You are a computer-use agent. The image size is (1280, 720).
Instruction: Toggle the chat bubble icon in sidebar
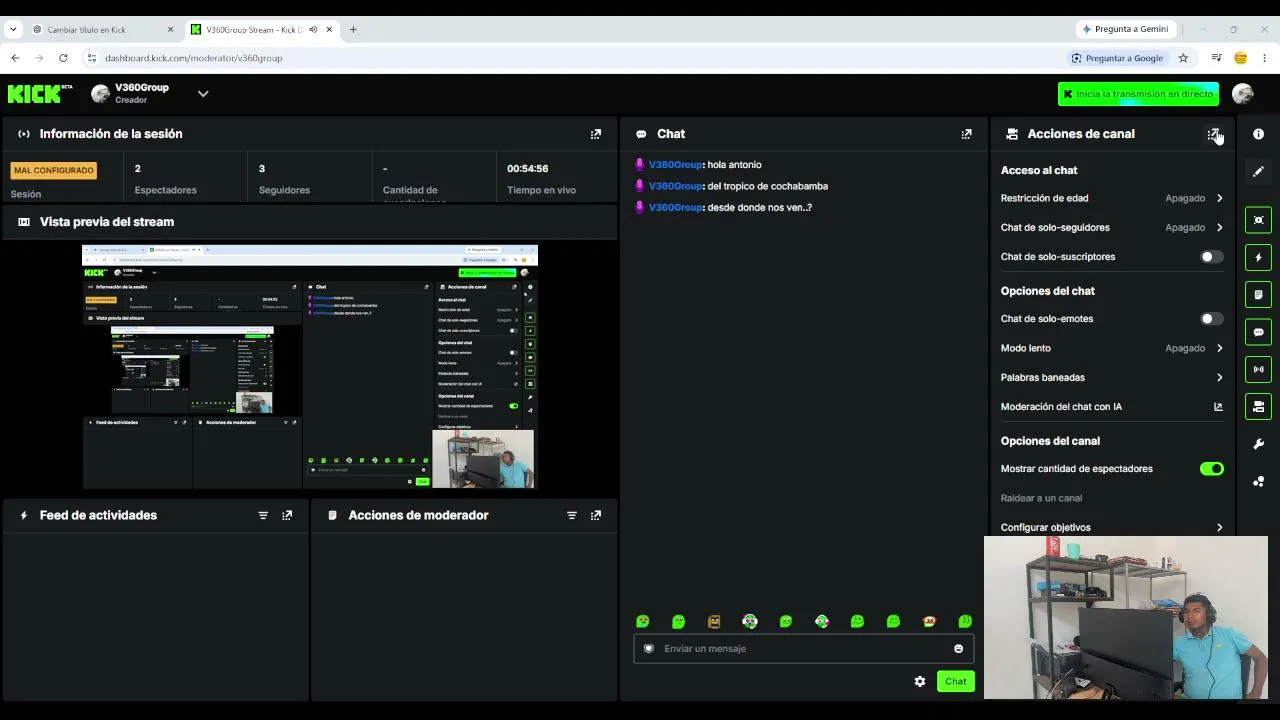1258,332
